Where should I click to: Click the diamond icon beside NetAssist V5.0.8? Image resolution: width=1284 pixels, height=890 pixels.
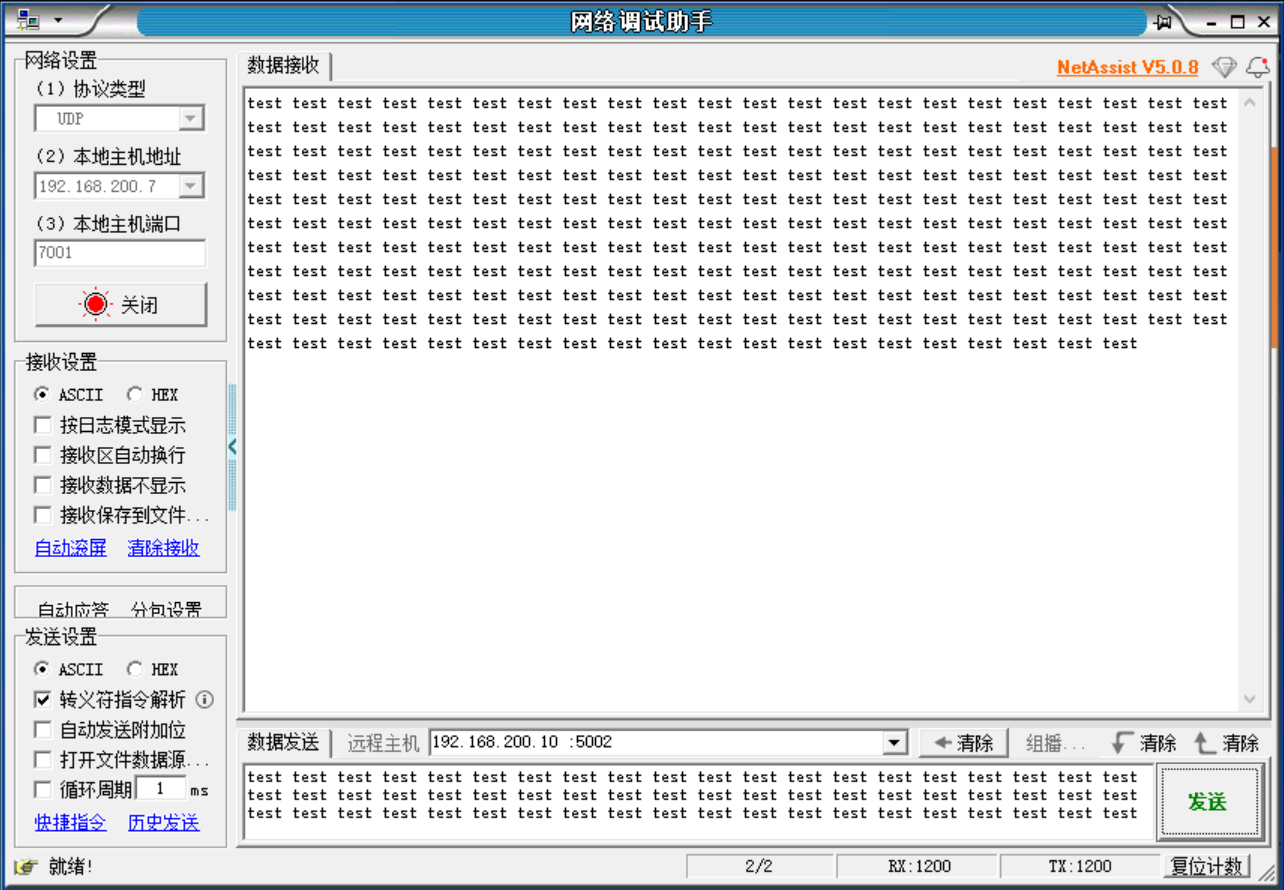coord(1224,67)
